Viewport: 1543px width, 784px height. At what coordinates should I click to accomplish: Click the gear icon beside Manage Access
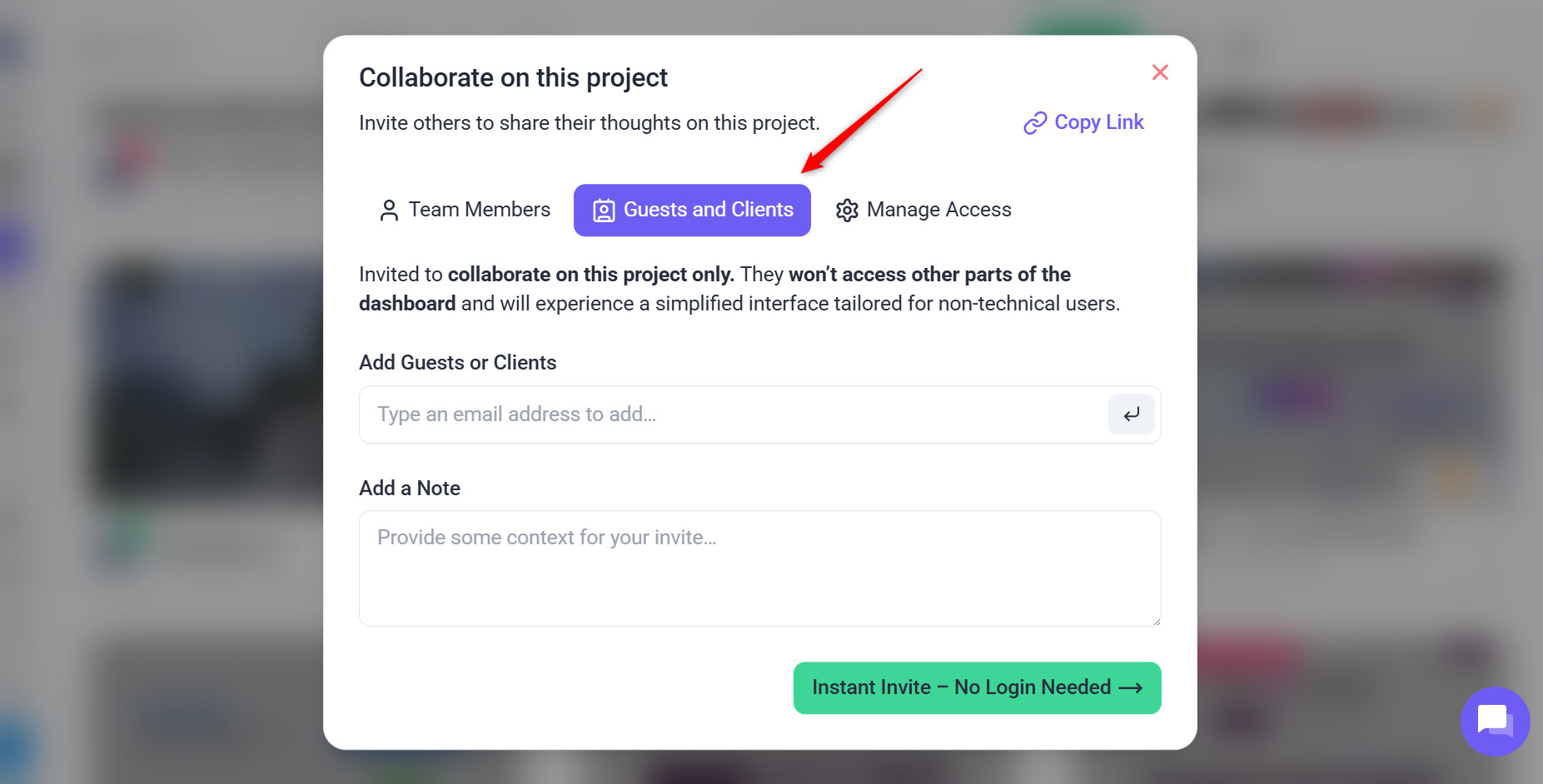[x=847, y=211]
